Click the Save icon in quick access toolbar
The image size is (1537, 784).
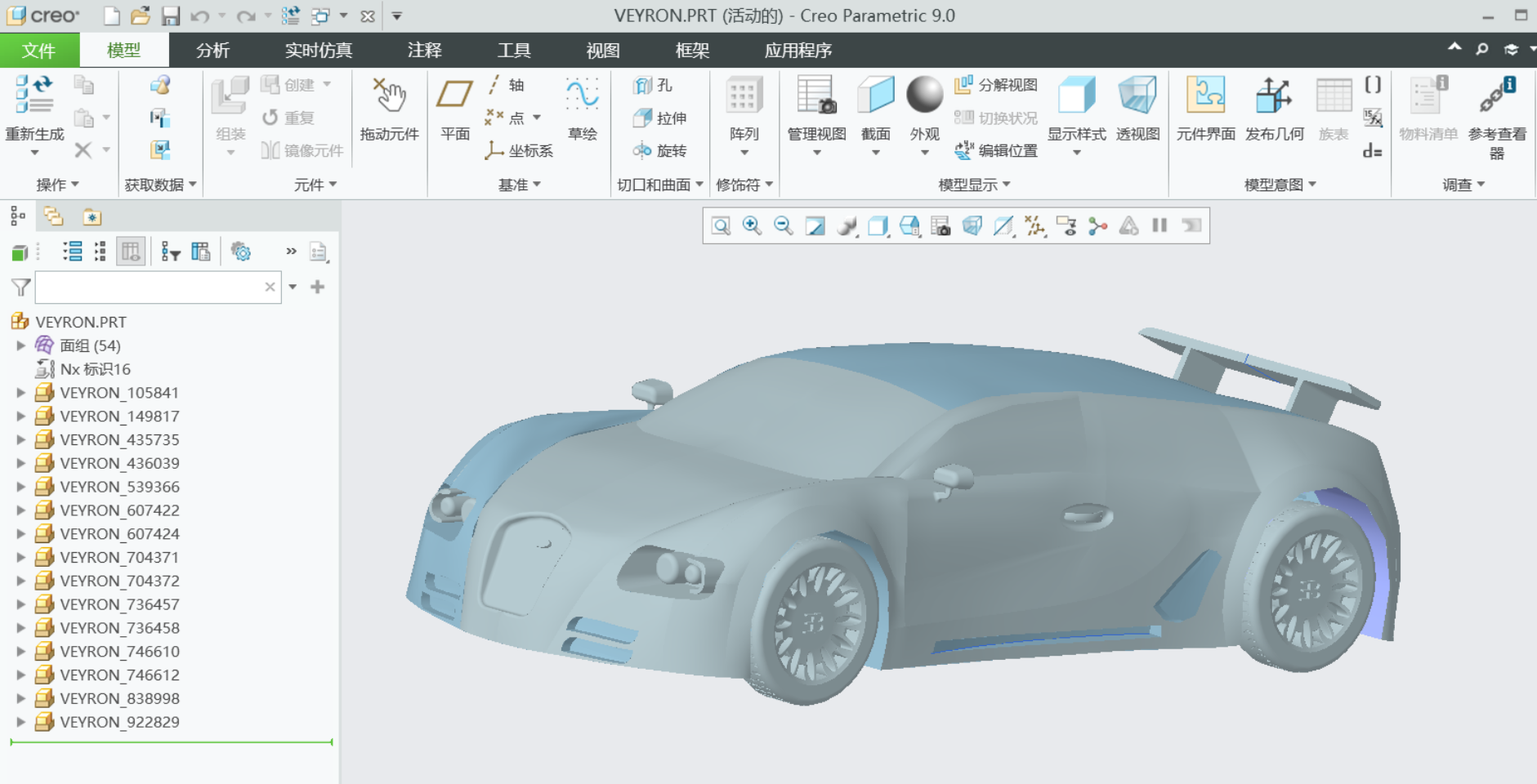[x=170, y=16]
